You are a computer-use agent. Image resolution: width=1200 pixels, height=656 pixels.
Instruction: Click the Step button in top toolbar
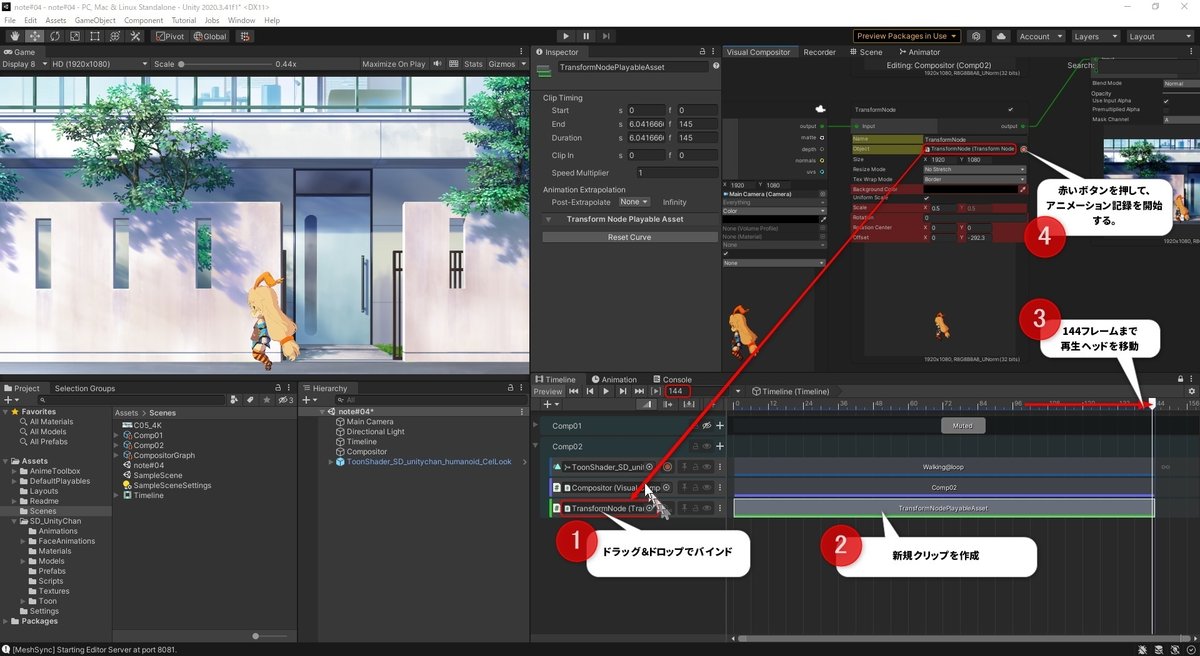click(607, 36)
